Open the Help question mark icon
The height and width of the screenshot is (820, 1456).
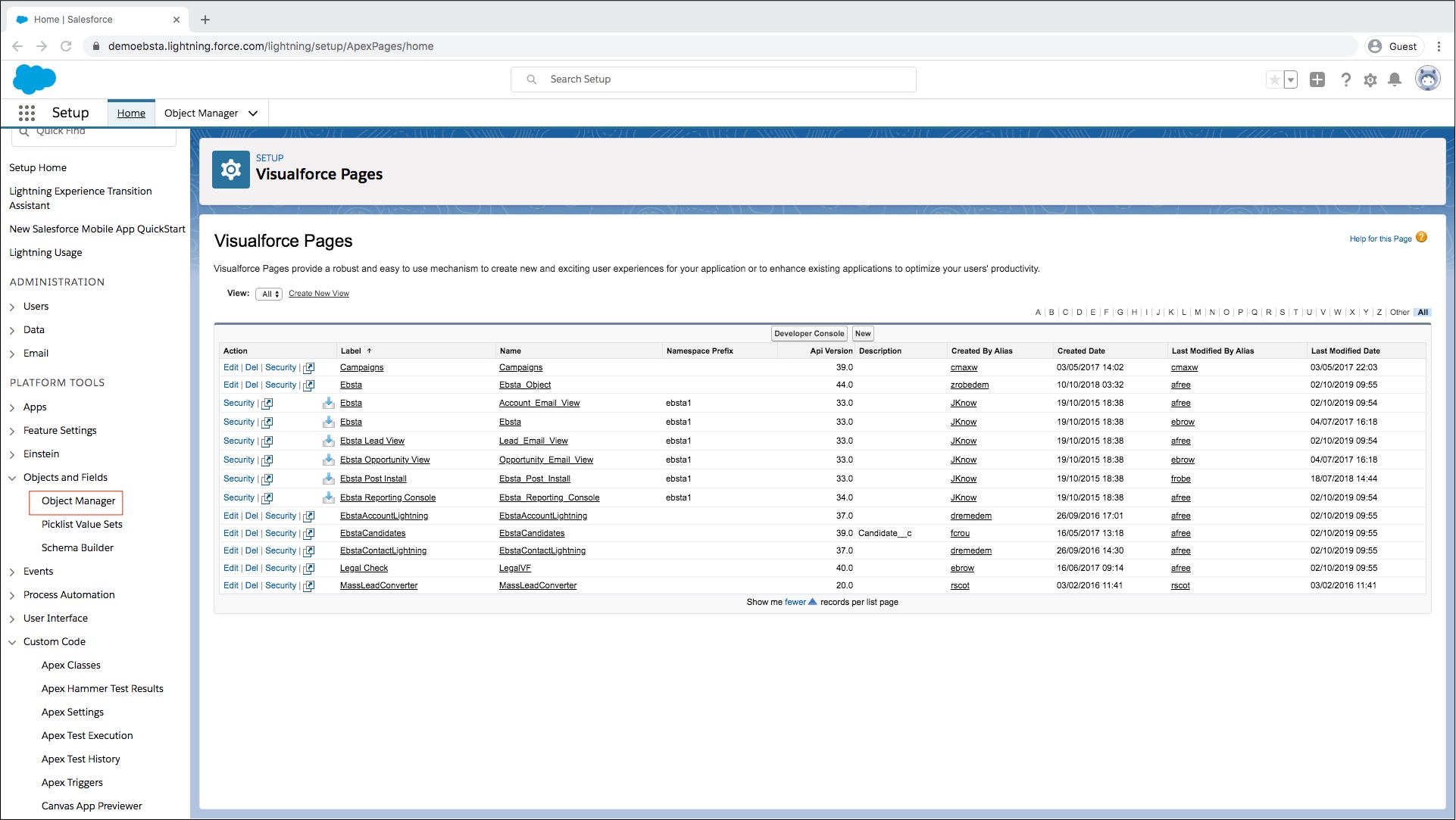pos(1345,80)
